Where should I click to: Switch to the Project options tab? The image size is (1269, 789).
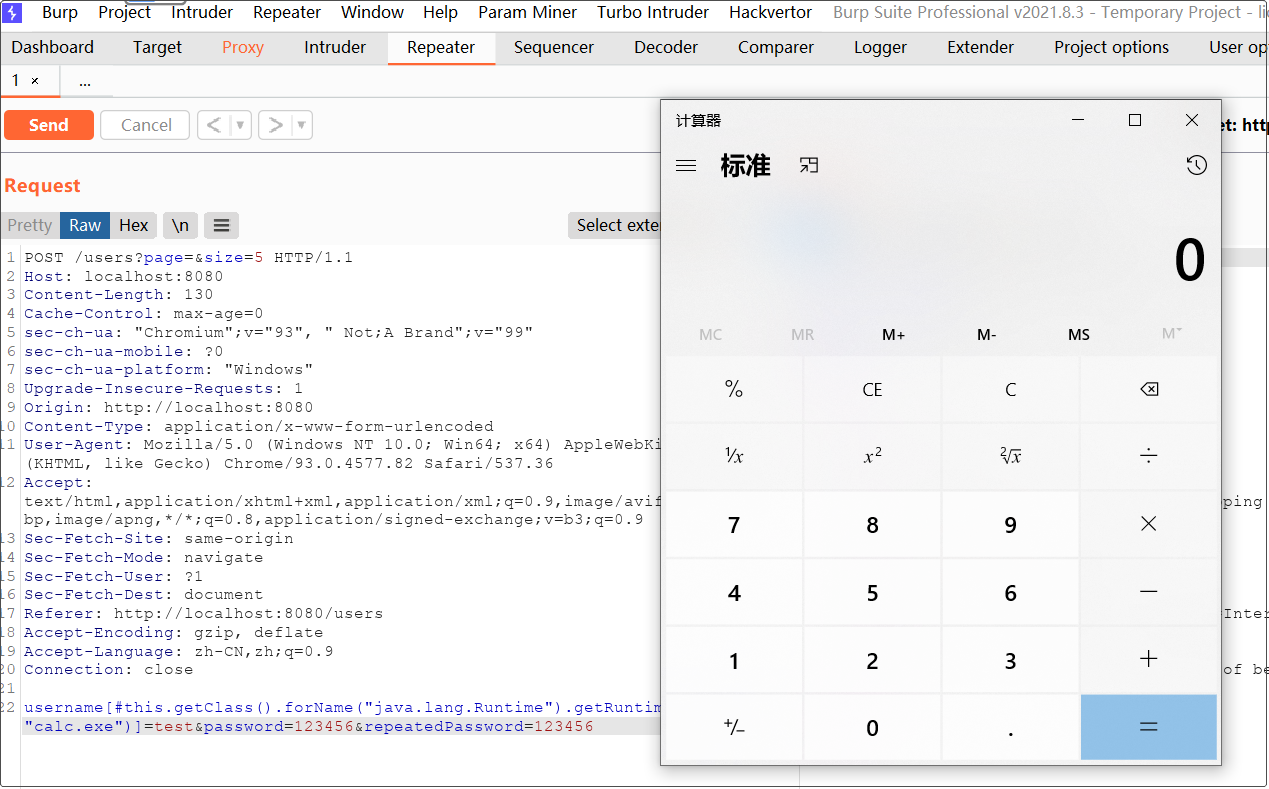click(1111, 47)
